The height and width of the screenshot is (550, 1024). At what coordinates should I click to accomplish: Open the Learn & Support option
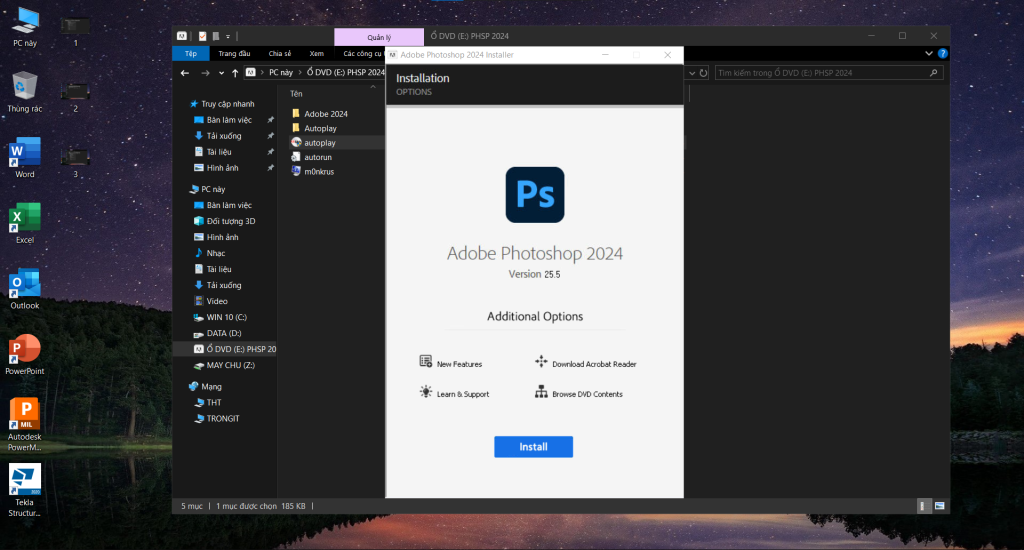pos(454,393)
